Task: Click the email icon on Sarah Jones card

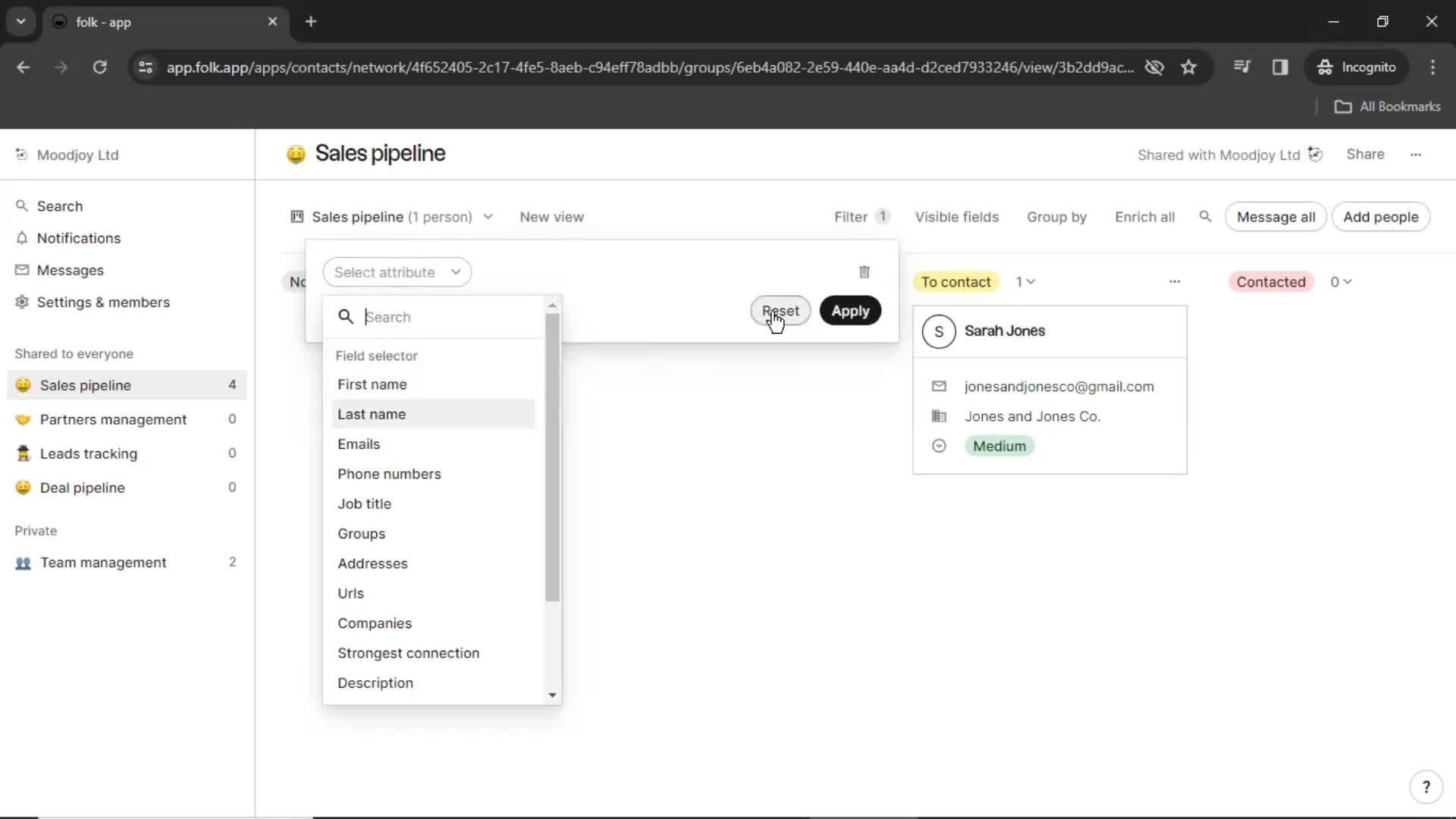Action: coord(939,386)
